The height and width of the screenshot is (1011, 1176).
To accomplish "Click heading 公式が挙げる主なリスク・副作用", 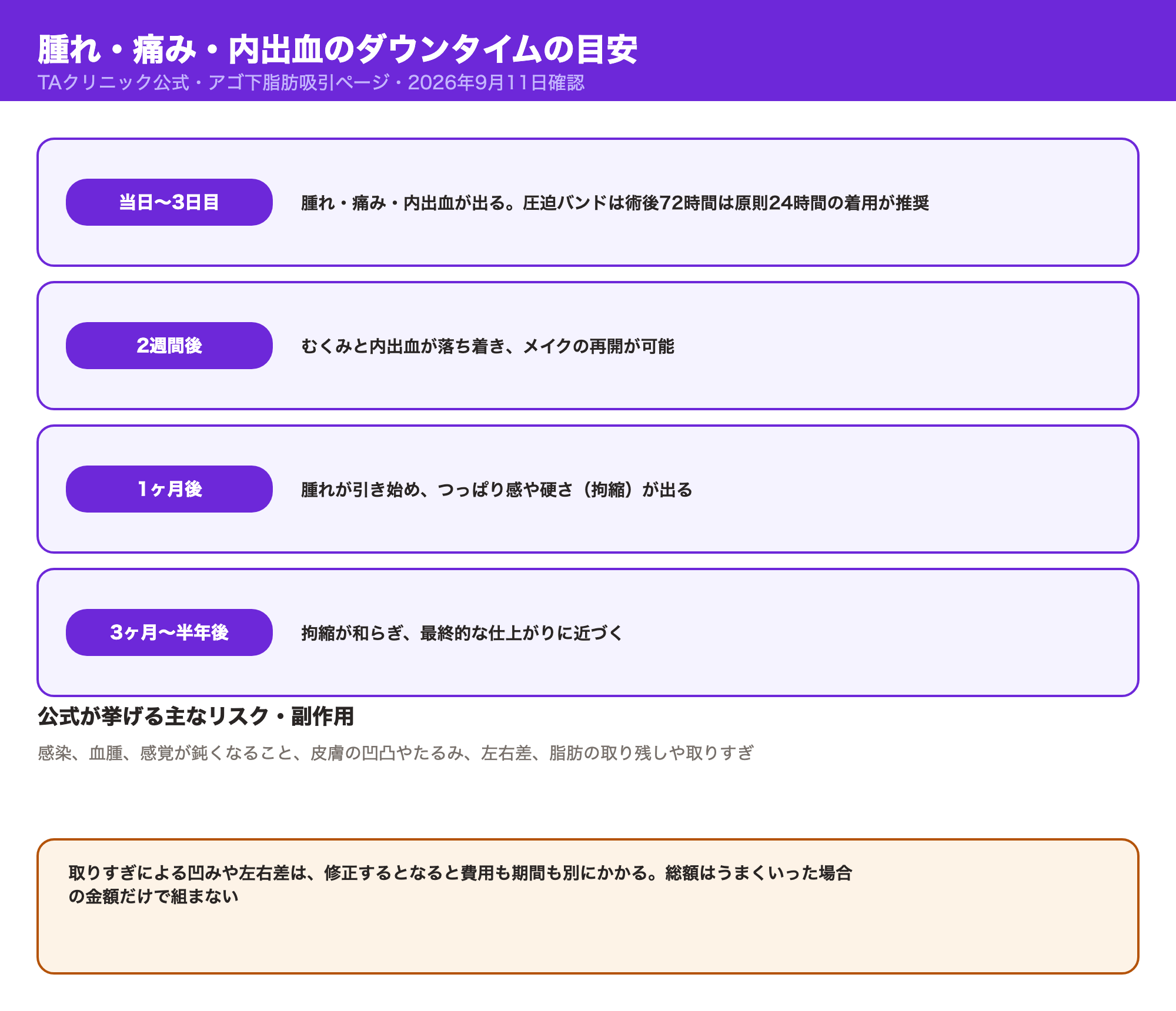I will pyautogui.click(x=196, y=717).
